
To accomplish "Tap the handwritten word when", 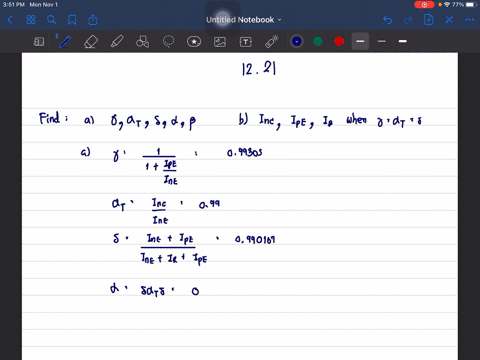I will tap(357, 119).
